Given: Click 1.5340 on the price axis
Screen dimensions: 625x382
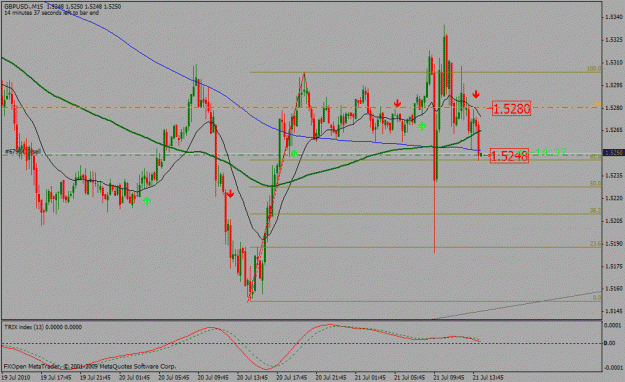Looking at the screenshot, I should [x=614, y=17].
